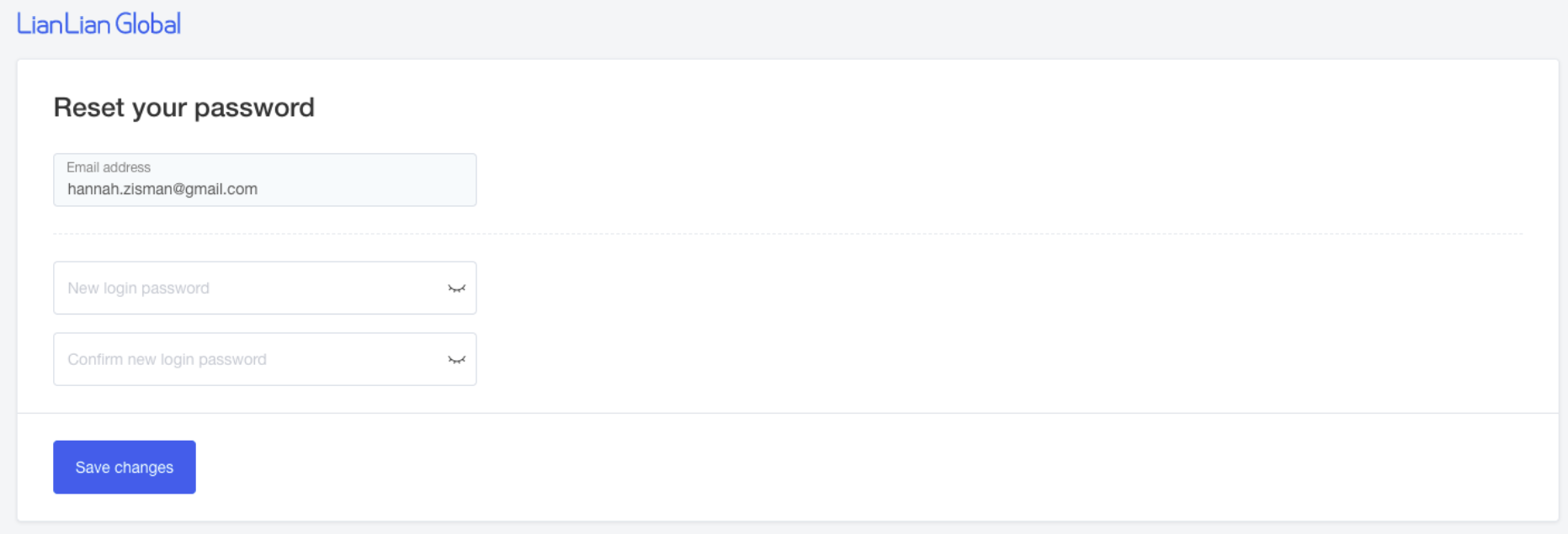The image size is (1568, 534).
Task: Focus the New login password field
Action: coord(252,288)
